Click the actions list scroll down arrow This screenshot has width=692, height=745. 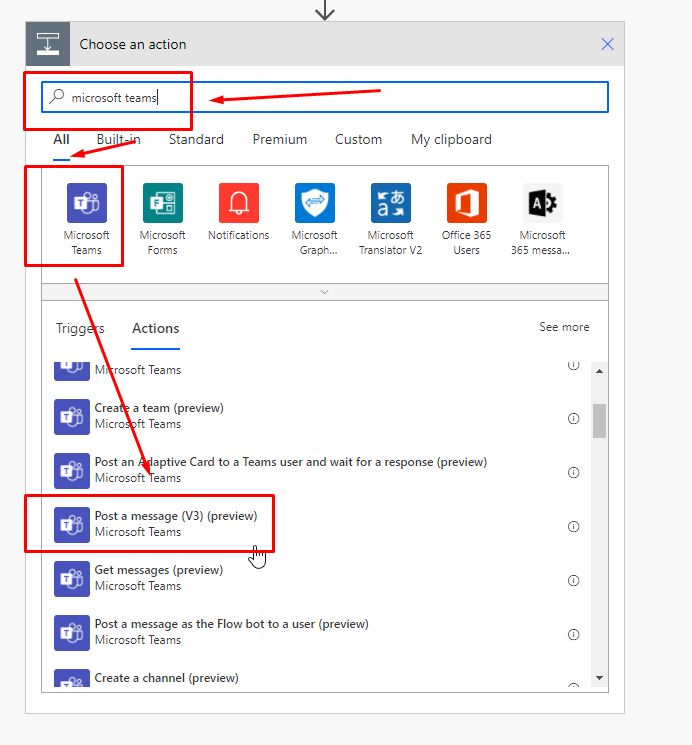click(x=599, y=678)
